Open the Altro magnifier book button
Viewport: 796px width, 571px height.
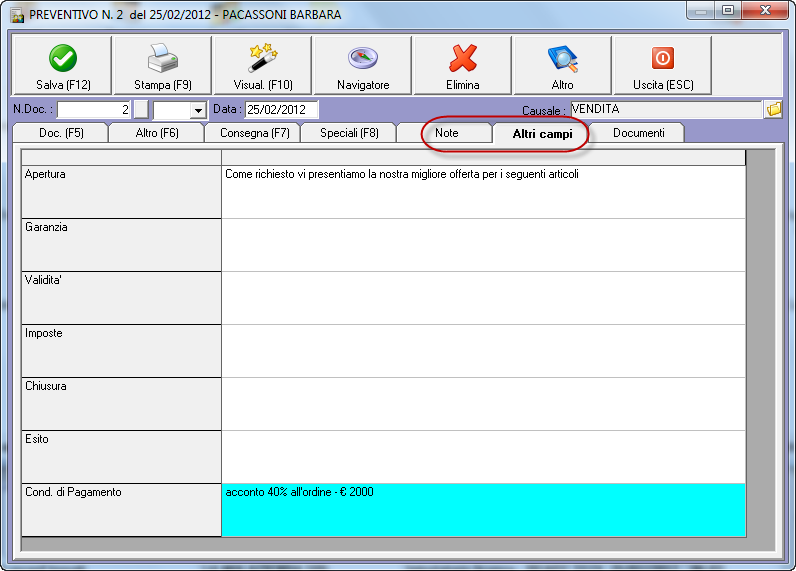[562, 65]
